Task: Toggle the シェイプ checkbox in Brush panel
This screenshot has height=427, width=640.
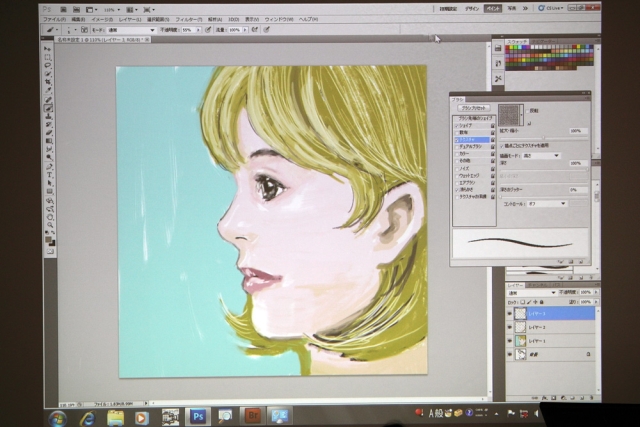Action: 457,126
